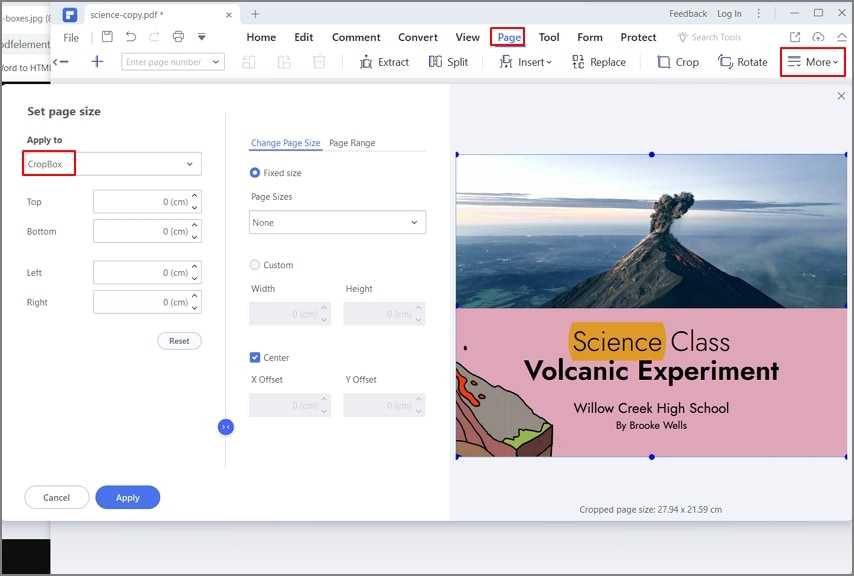This screenshot has height=576, width=854.
Task: Click the blue panel collapse handle
Action: point(225,427)
